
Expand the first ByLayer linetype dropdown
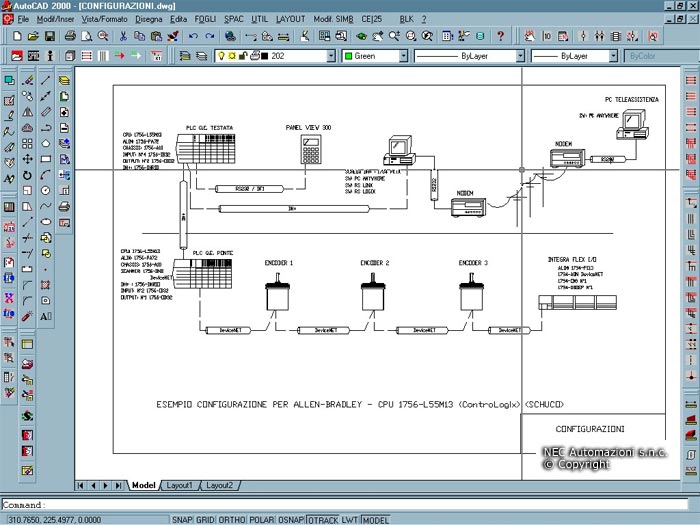[520, 56]
